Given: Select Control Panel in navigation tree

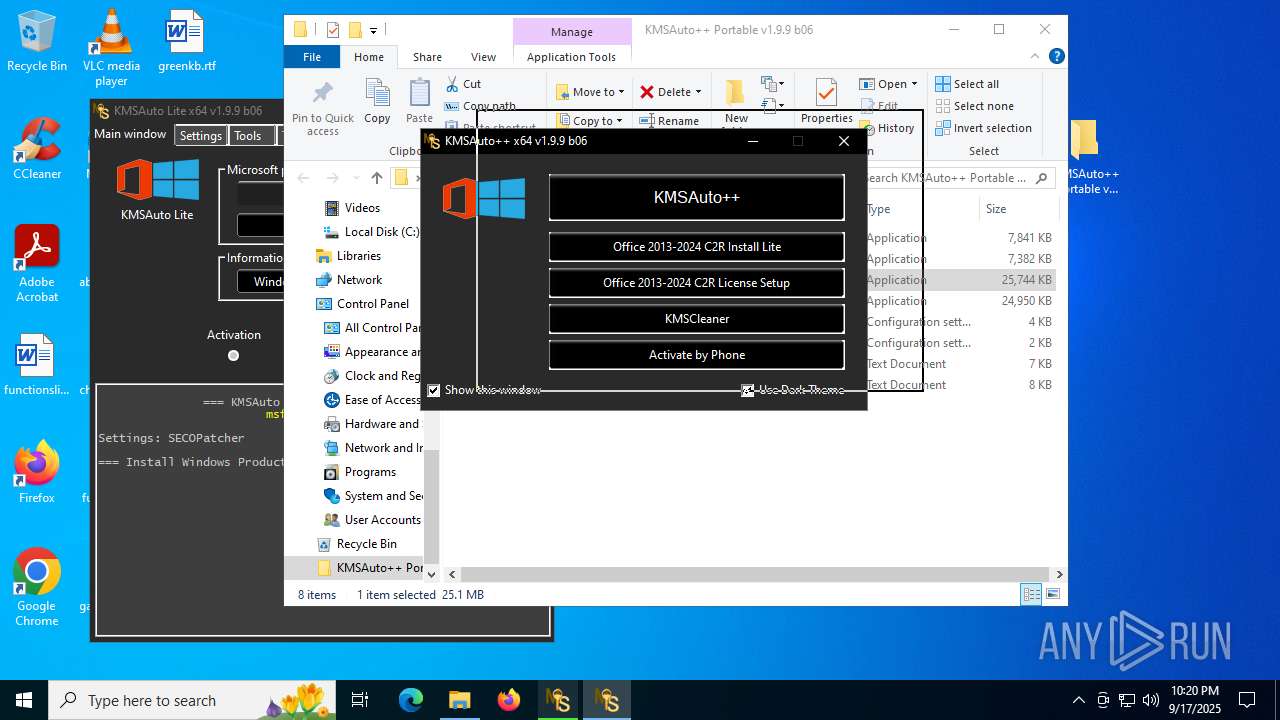Looking at the screenshot, I should [x=362, y=304].
